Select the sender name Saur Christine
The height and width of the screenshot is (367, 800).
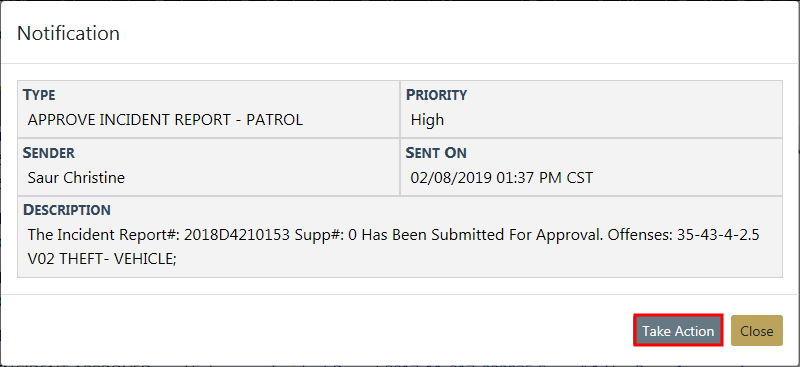tap(76, 178)
